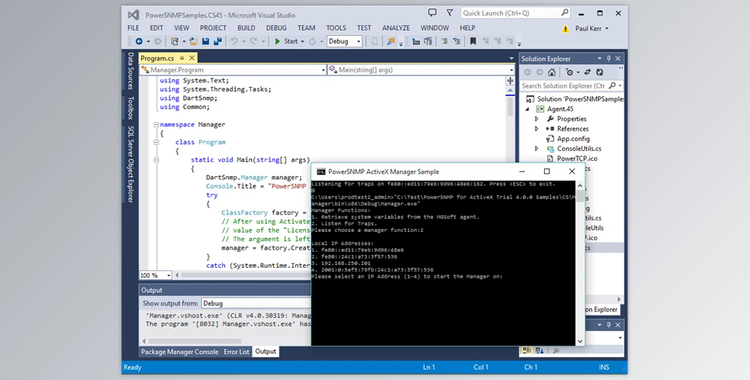
Task: Click the Find in Files toolbar icon
Action: click(x=391, y=42)
